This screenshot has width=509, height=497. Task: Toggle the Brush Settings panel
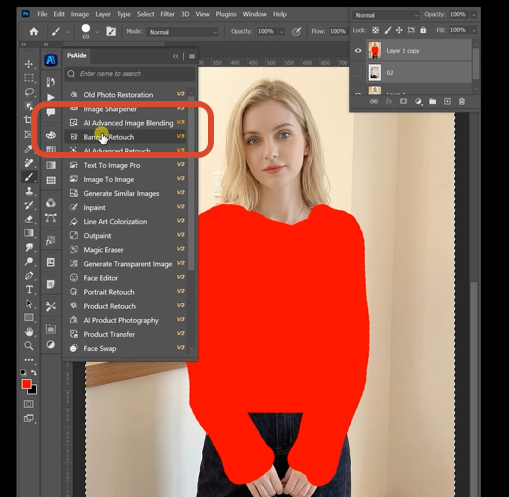coord(111,32)
